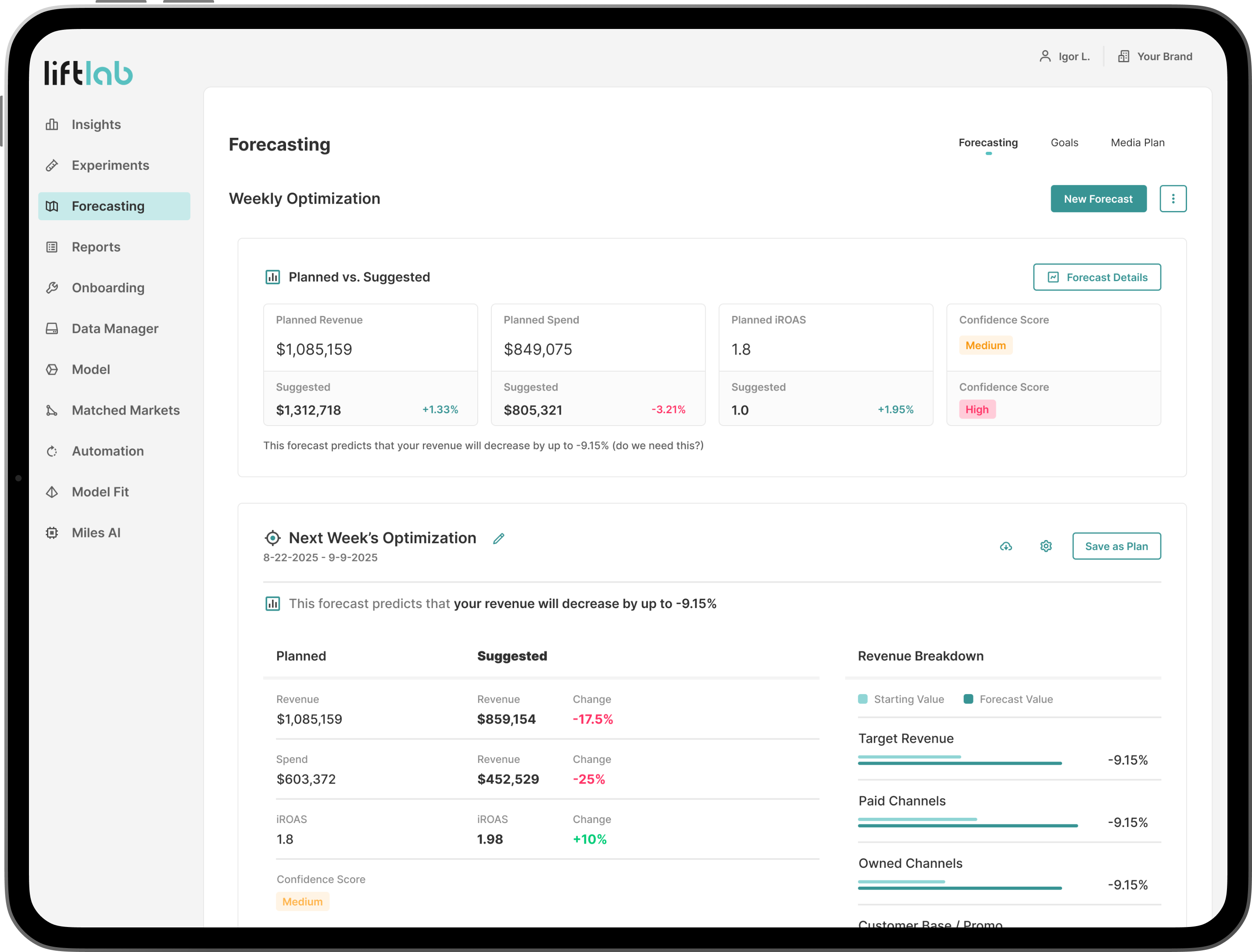1252x952 pixels.
Task: Click the edit pencil beside Next Week's Optimization
Action: point(498,538)
